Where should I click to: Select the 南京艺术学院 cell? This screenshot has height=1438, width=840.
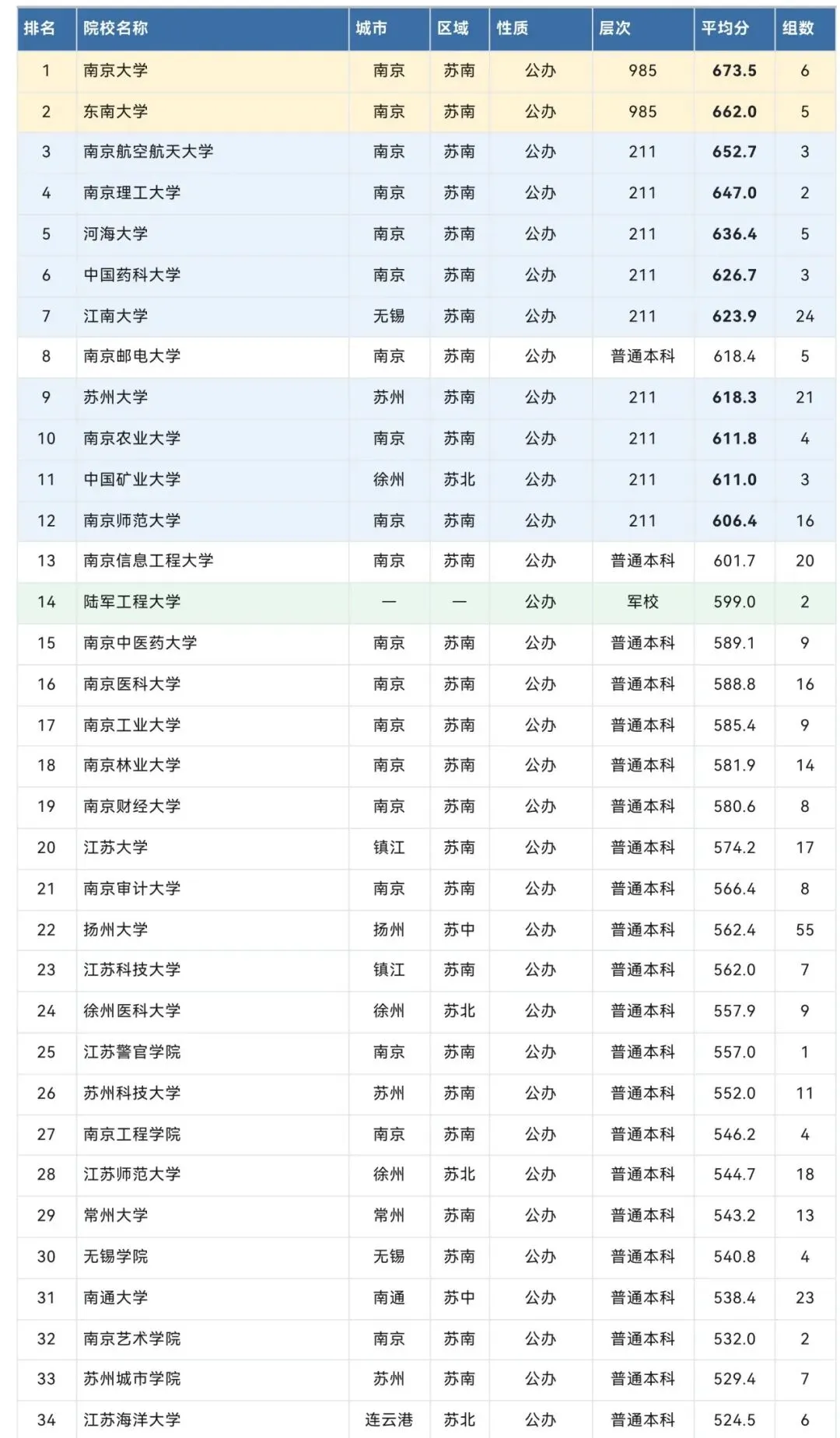click(x=212, y=1340)
